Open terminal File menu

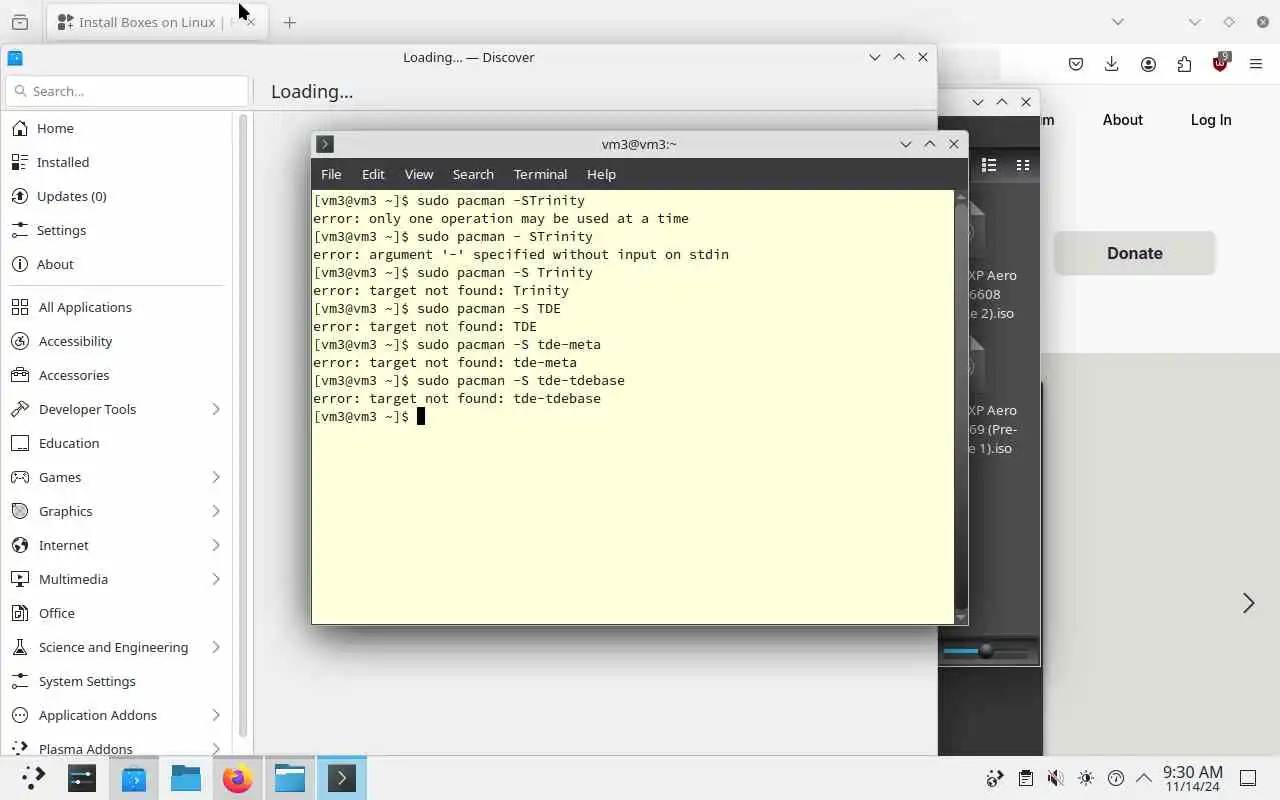point(331,174)
